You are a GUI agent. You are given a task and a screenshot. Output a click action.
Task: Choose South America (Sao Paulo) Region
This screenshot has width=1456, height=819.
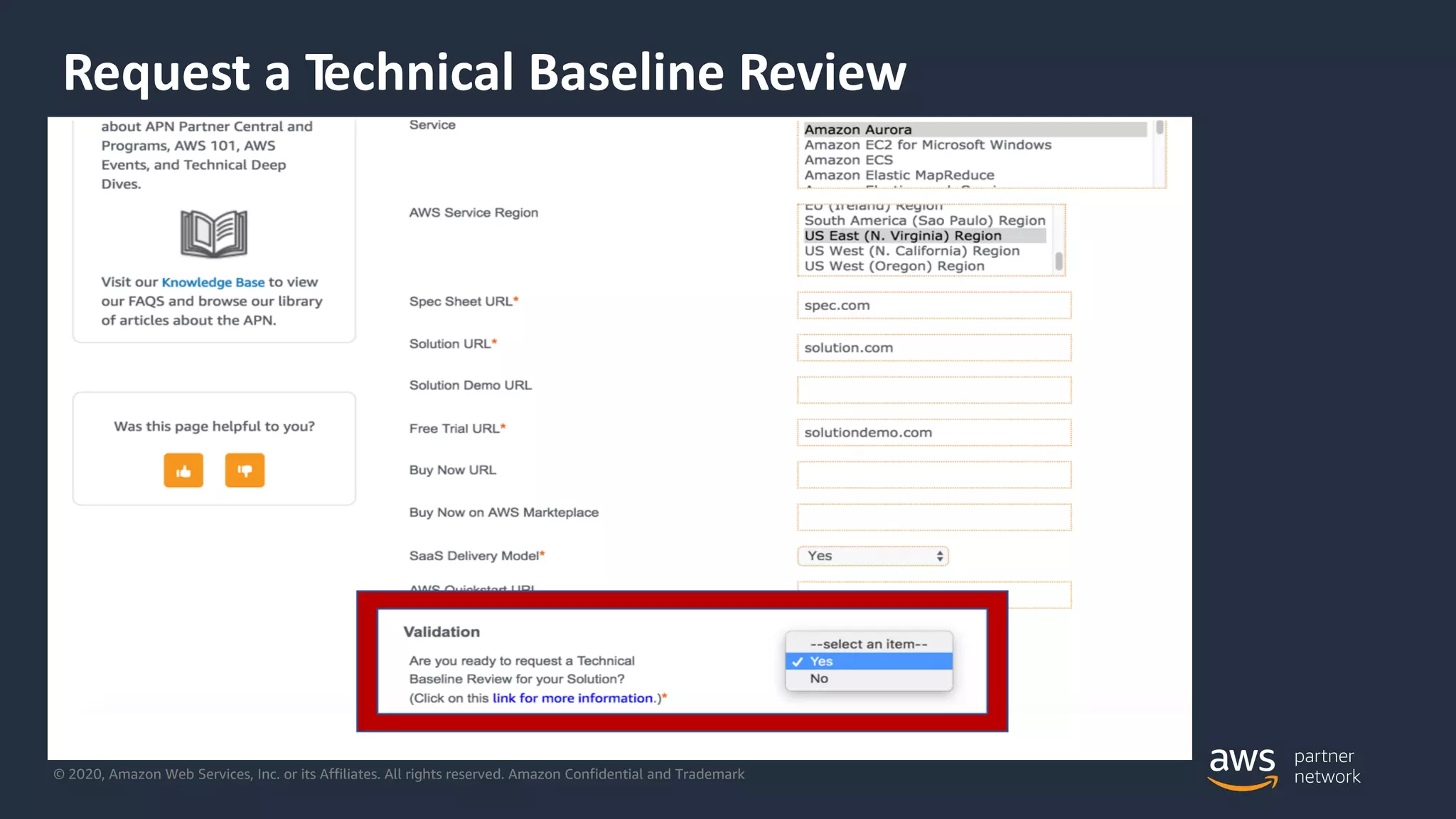click(x=925, y=220)
